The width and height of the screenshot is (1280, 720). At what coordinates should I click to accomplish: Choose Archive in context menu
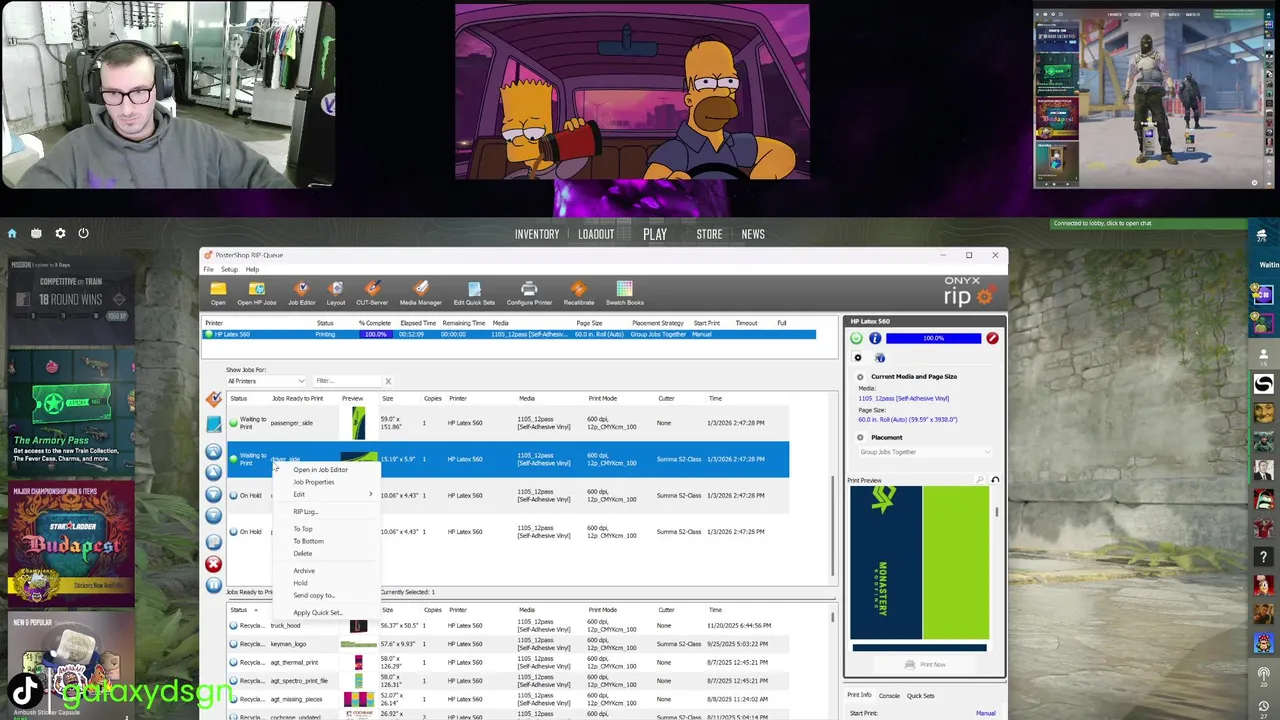[x=304, y=571]
